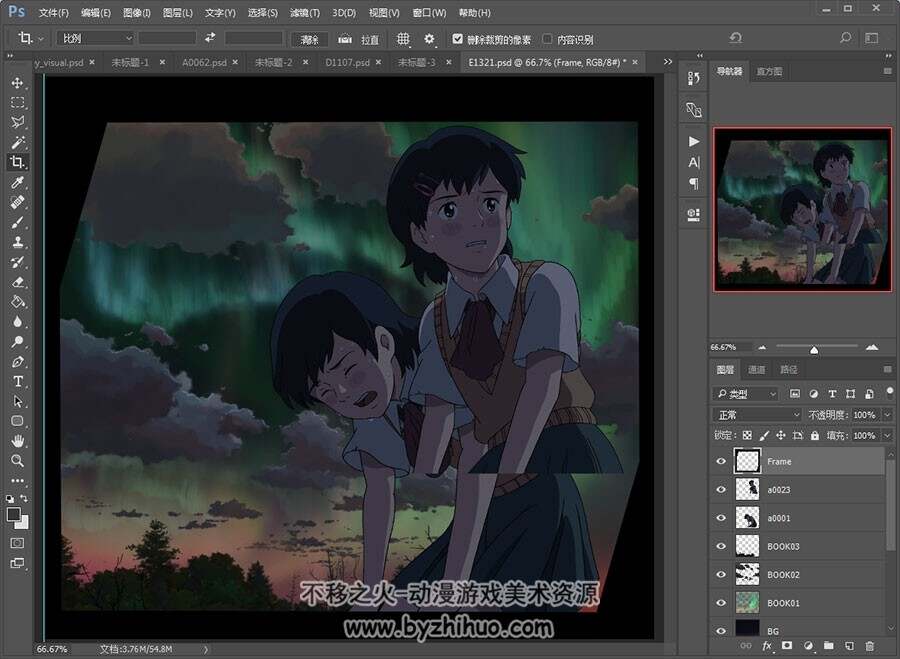The height and width of the screenshot is (659, 900).
Task: Hide the a0023 layer
Action: coord(721,490)
